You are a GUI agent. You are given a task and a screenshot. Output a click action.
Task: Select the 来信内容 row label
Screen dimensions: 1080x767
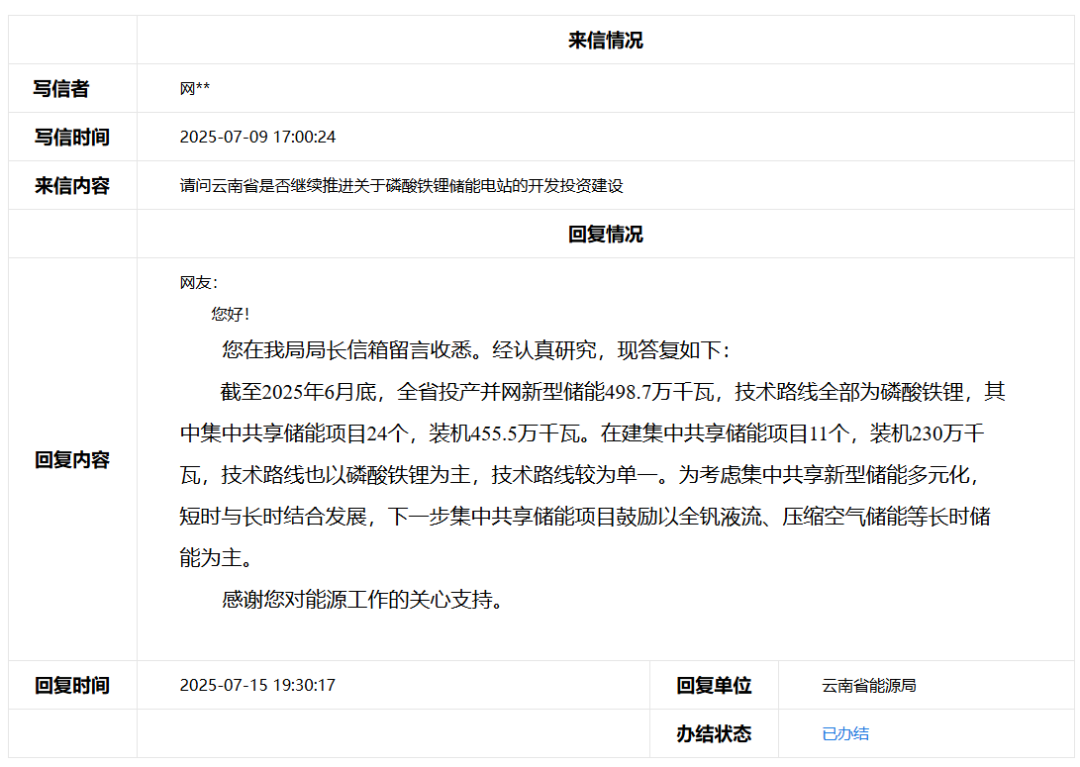click(72, 186)
